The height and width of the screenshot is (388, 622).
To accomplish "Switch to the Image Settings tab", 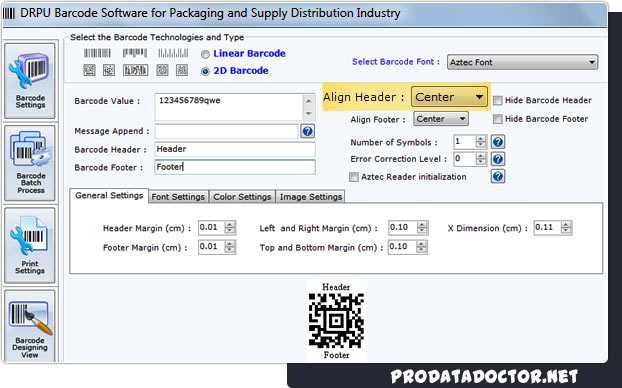I will point(311,197).
